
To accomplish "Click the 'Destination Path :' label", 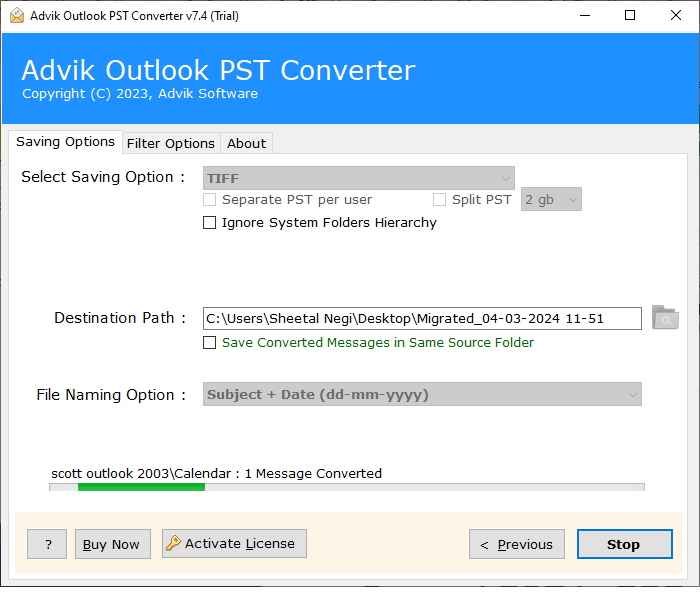I will tap(120, 318).
